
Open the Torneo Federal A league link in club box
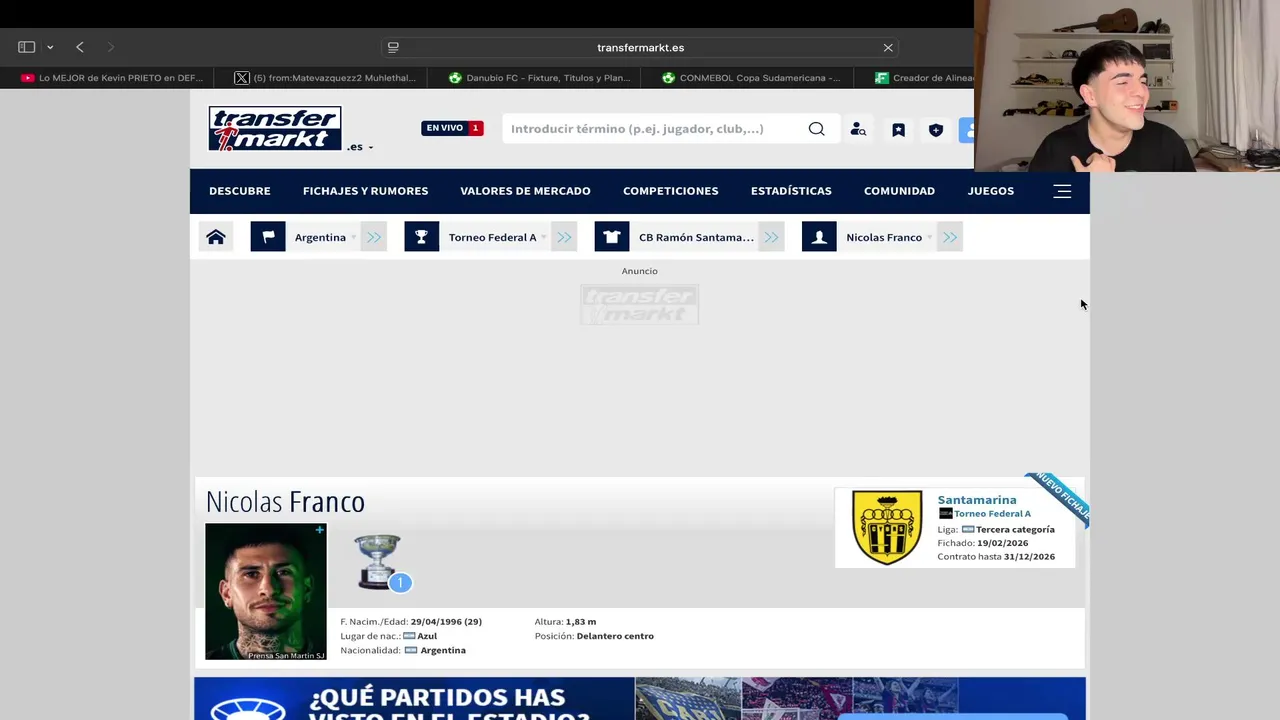click(x=992, y=514)
